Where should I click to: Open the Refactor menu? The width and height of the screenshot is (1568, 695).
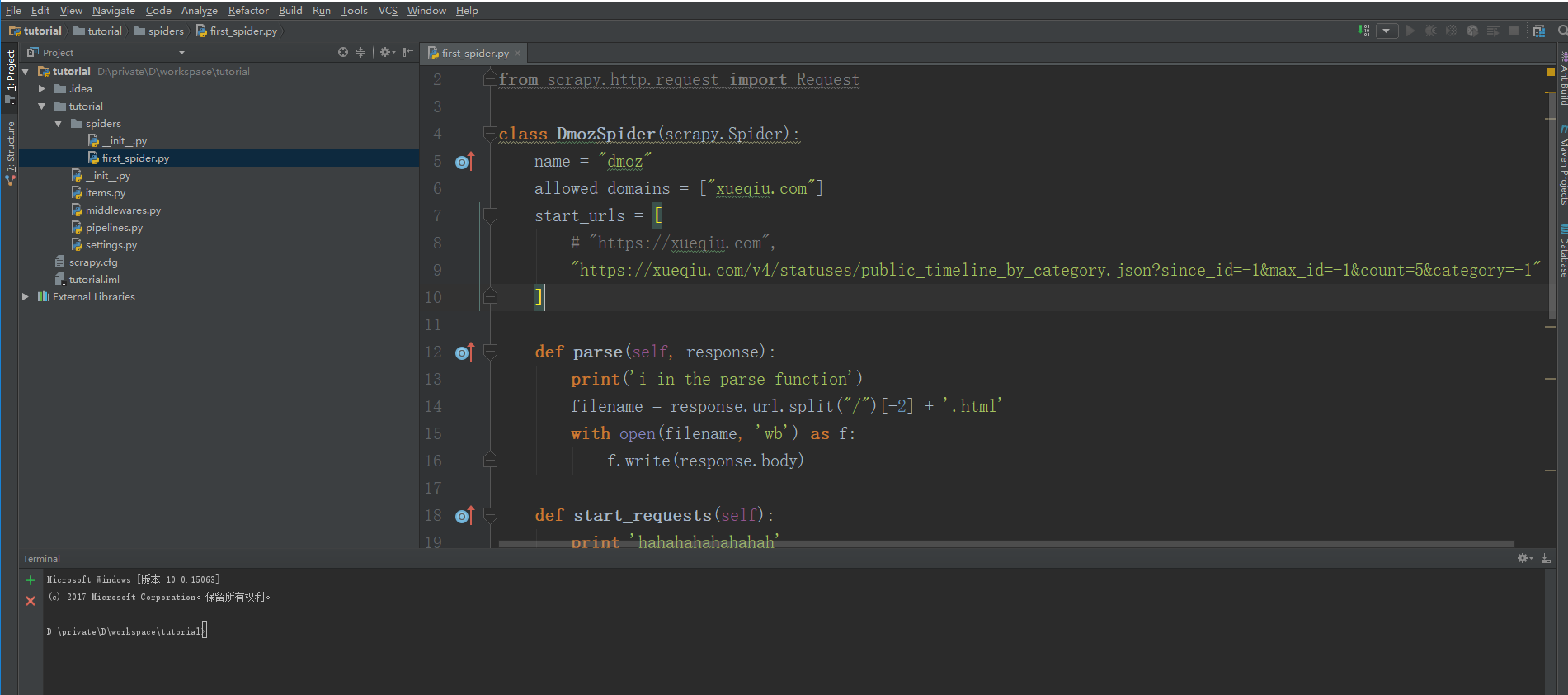coord(248,10)
